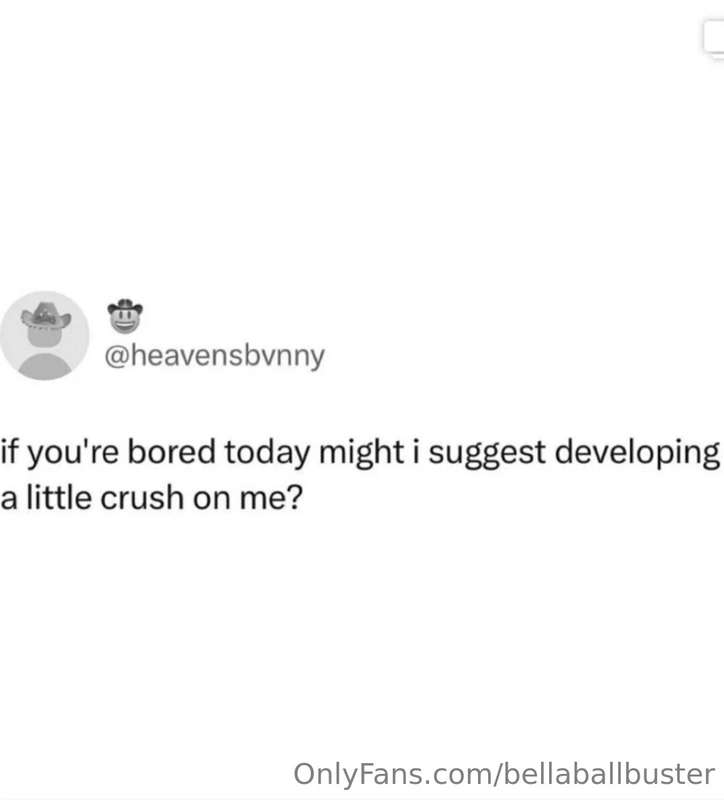The image size is (724, 800).
Task: Click the partially visible box in top-right corner
Action: (x=713, y=38)
